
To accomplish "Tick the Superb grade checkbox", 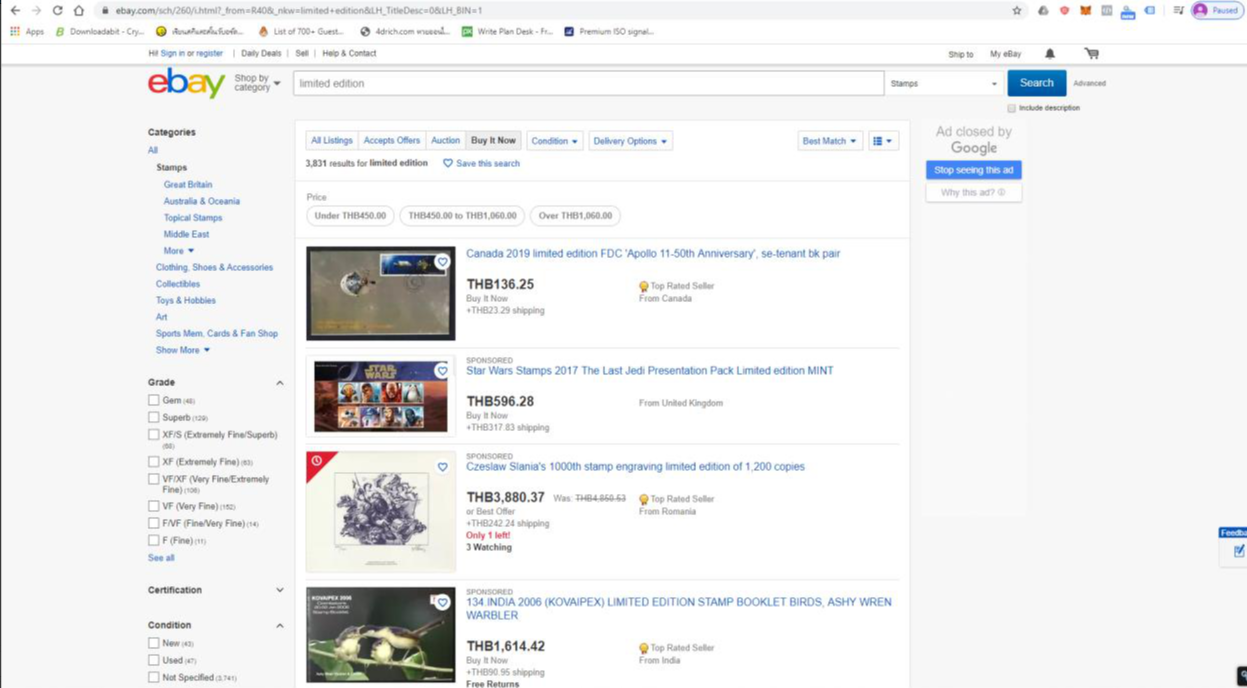I will (x=154, y=417).
